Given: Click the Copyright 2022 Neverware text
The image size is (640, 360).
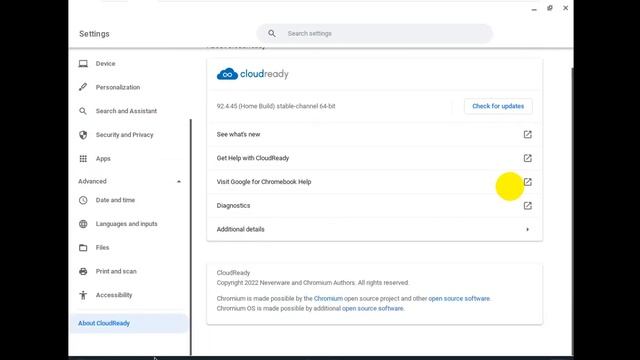Looking at the screenshot, I should coord(313,282).
